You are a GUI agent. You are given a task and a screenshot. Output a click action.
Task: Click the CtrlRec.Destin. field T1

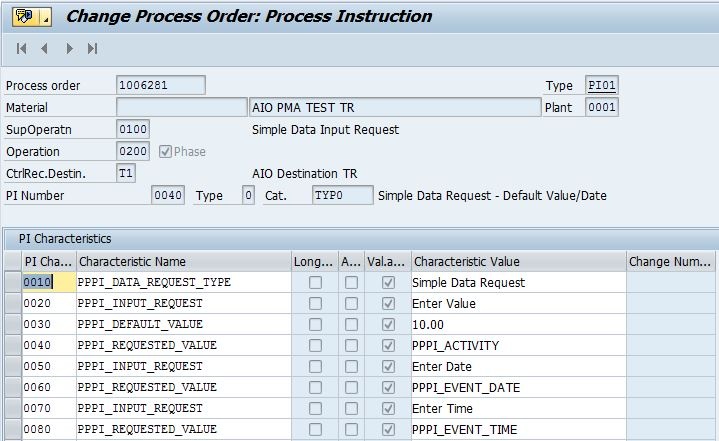(126, 173)
